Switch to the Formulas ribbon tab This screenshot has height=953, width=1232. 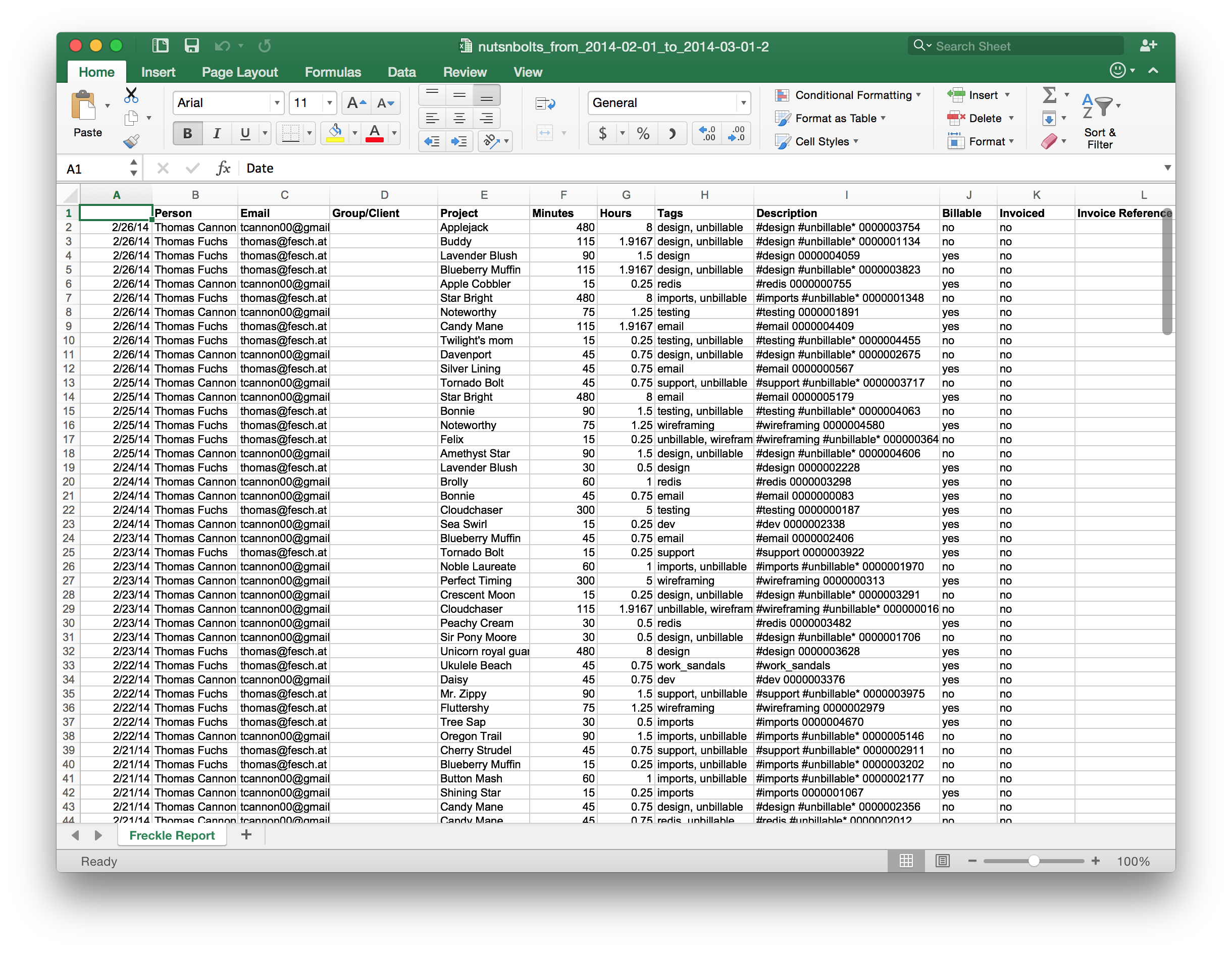(x=333, y=72)
